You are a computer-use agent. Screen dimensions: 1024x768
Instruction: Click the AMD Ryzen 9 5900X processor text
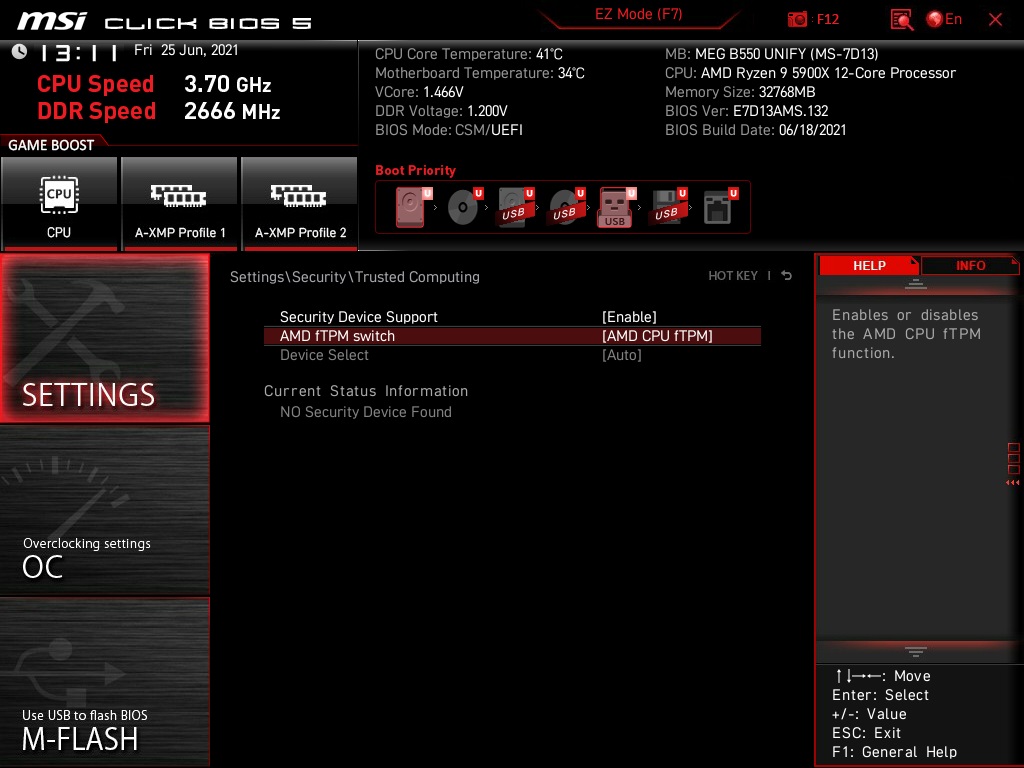click(810, 73)
